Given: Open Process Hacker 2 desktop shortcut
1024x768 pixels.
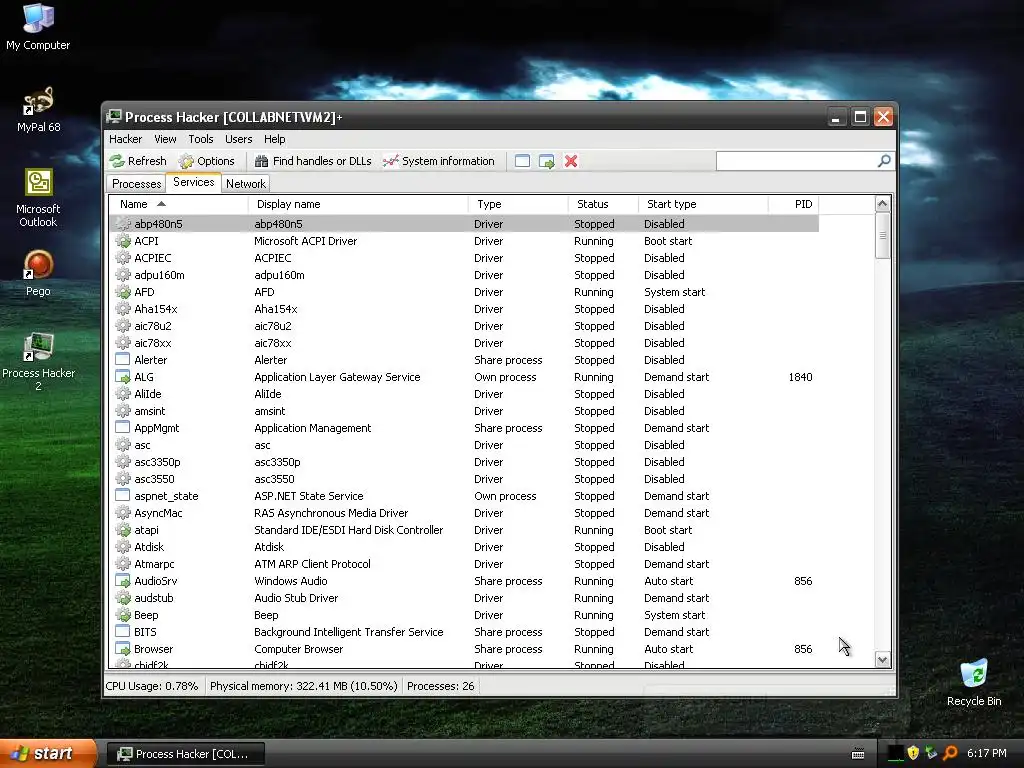Looking at the screenshot, I should (38, 362).
